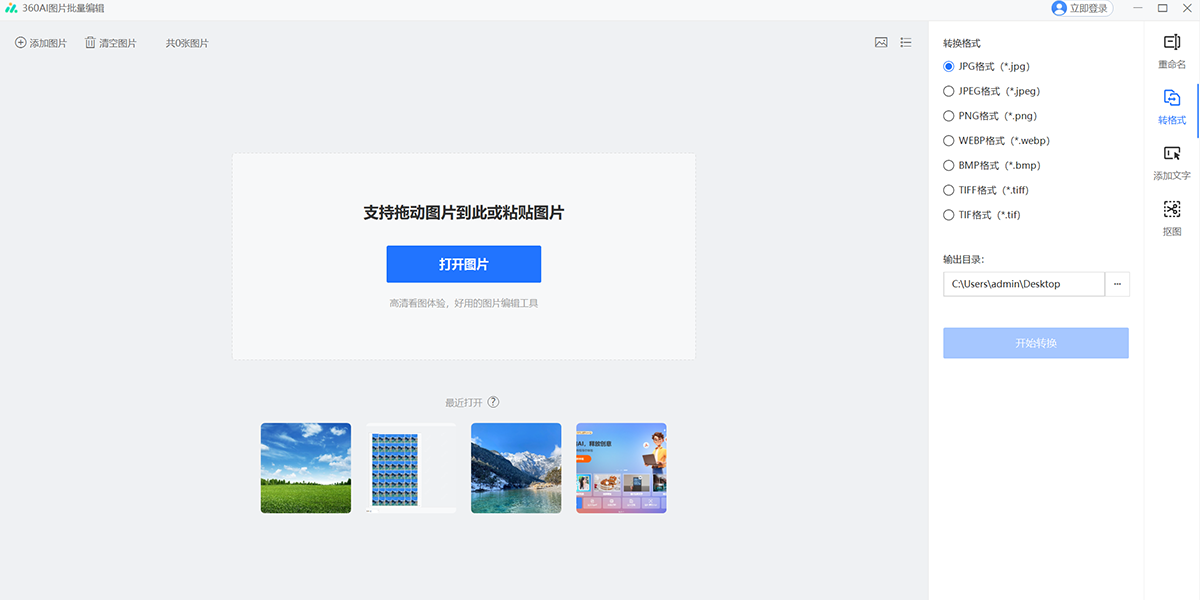Browse output directory with ellipsis button

click(x=1117, y=284)
